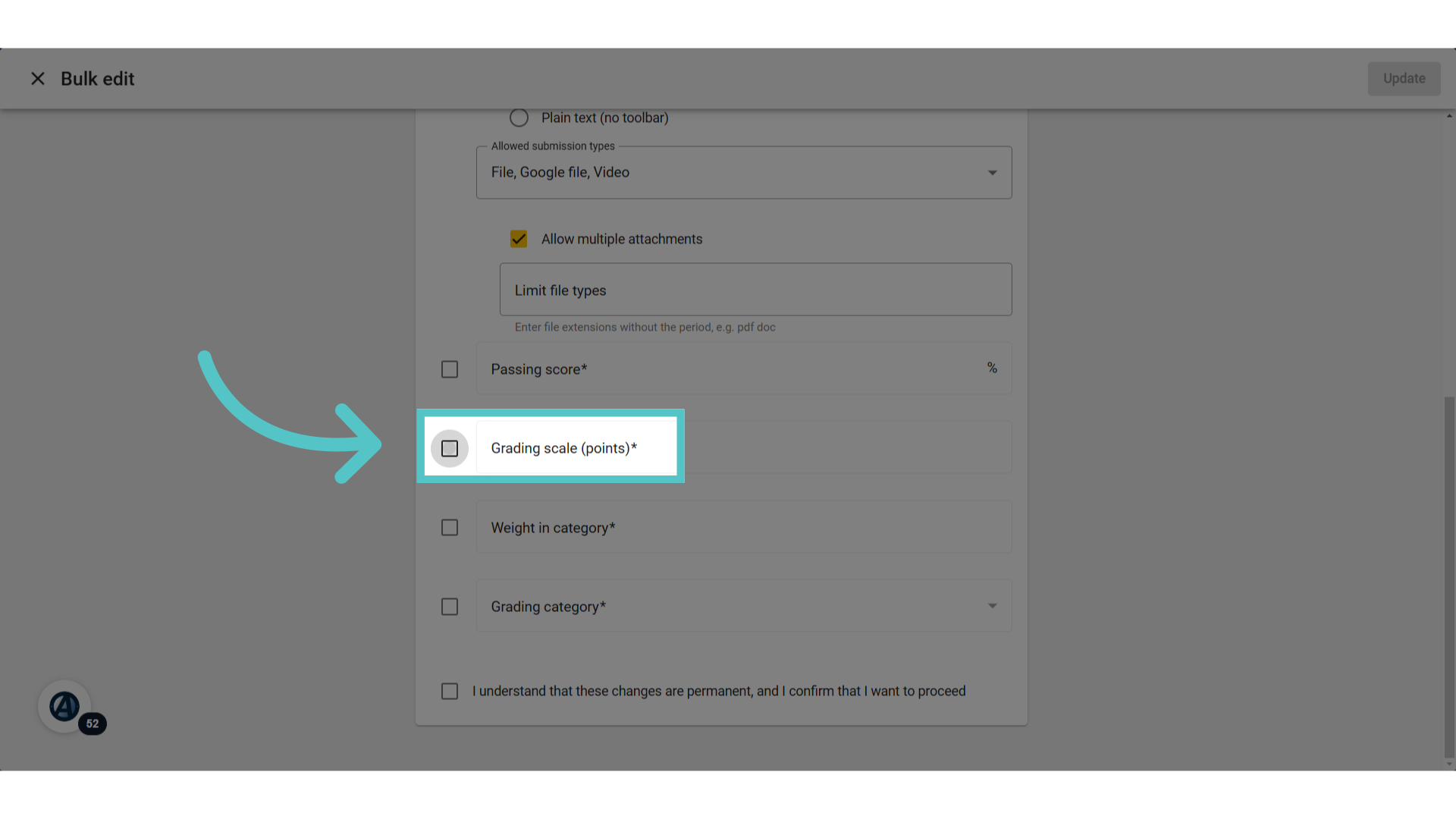The width and height of the screenshot is (1456, 819).
Task: Click the Update button
Action: (x=1404, y=79)
